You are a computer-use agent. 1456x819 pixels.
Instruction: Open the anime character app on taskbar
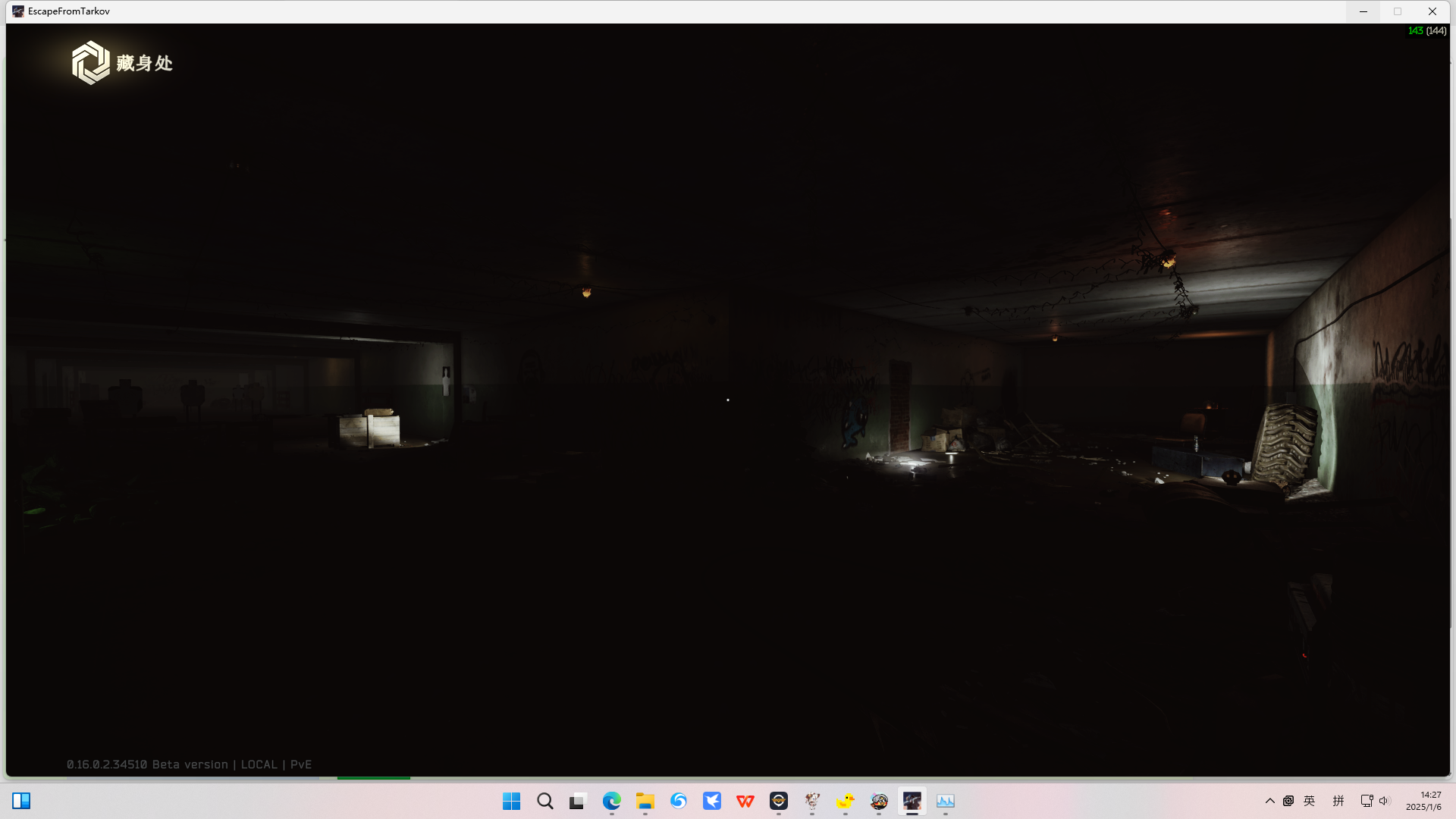pyautogui.click(x=812, y=801)
